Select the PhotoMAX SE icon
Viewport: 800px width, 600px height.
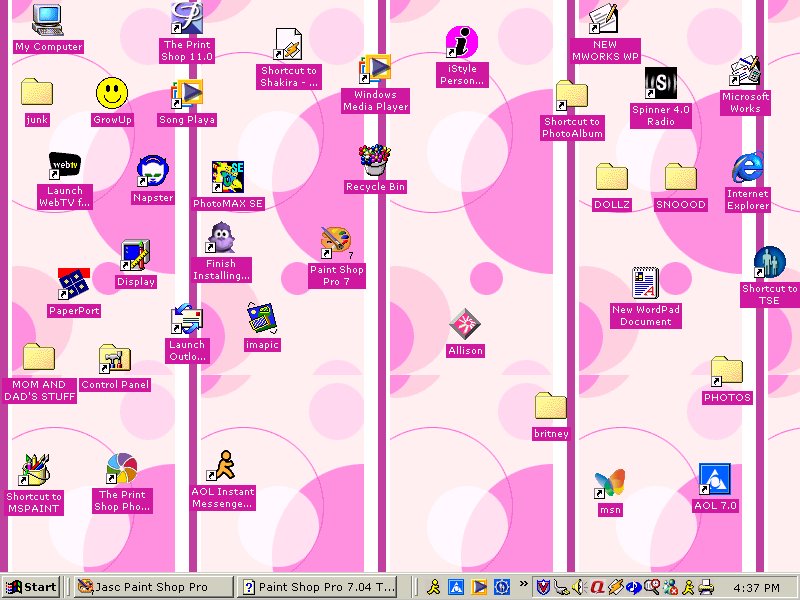point(228,177)
